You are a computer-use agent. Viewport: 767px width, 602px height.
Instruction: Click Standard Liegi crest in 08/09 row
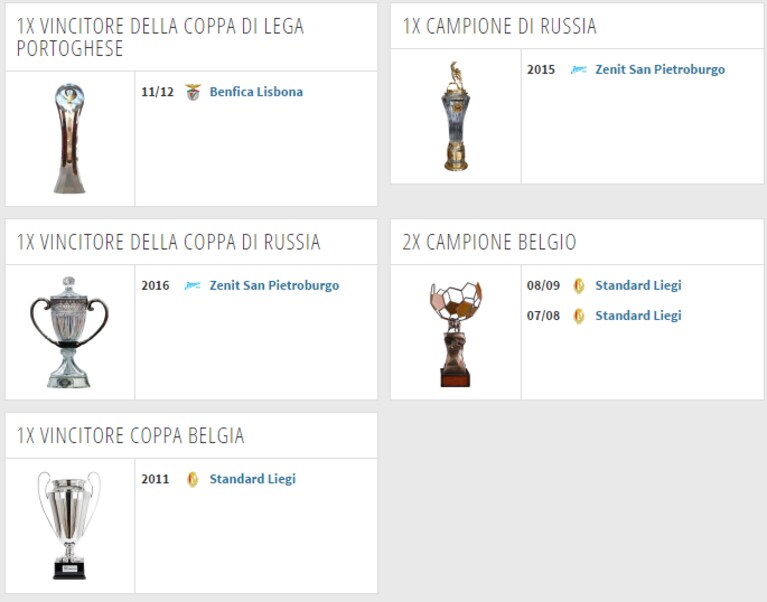click(x=579, y=286)
